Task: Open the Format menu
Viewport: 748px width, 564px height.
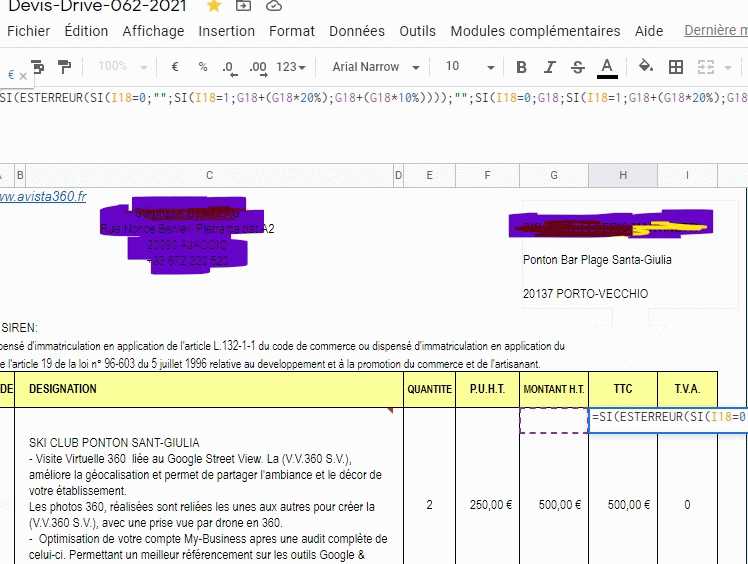Action: point(291,31)
